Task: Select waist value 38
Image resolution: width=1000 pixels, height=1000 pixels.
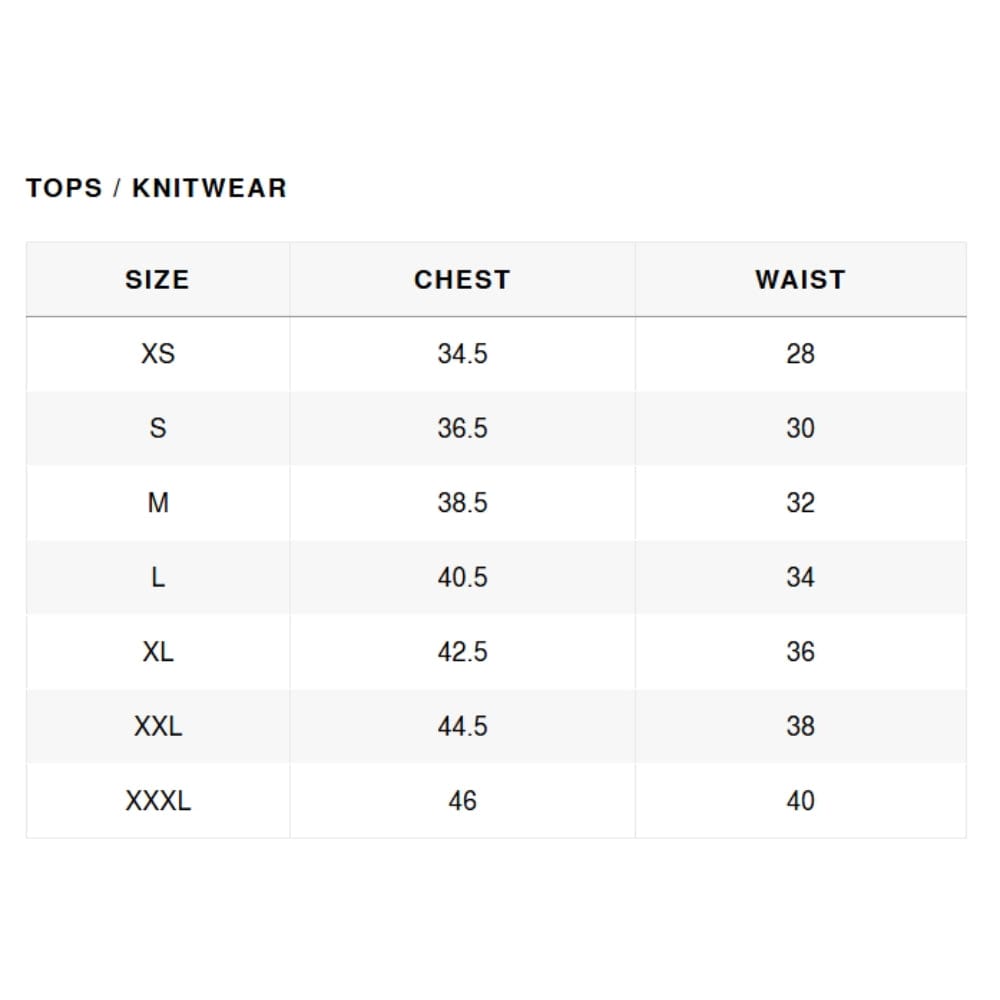Action: click(x=800, y=726)
